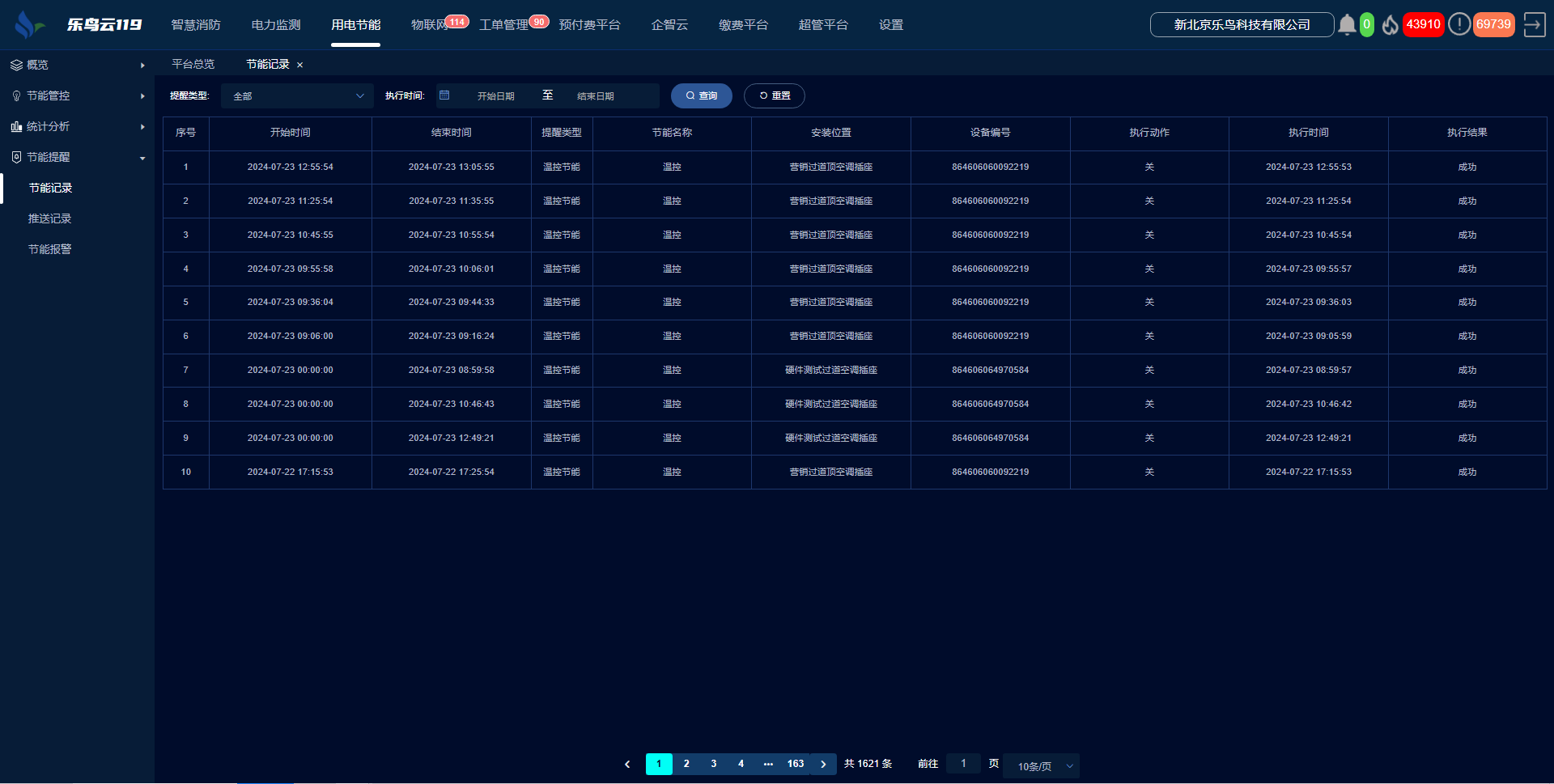The width and height of the screenshot is (1554, 784).
Task: Click the fire alarm flame icon
Action: [x=1391, y=25]
